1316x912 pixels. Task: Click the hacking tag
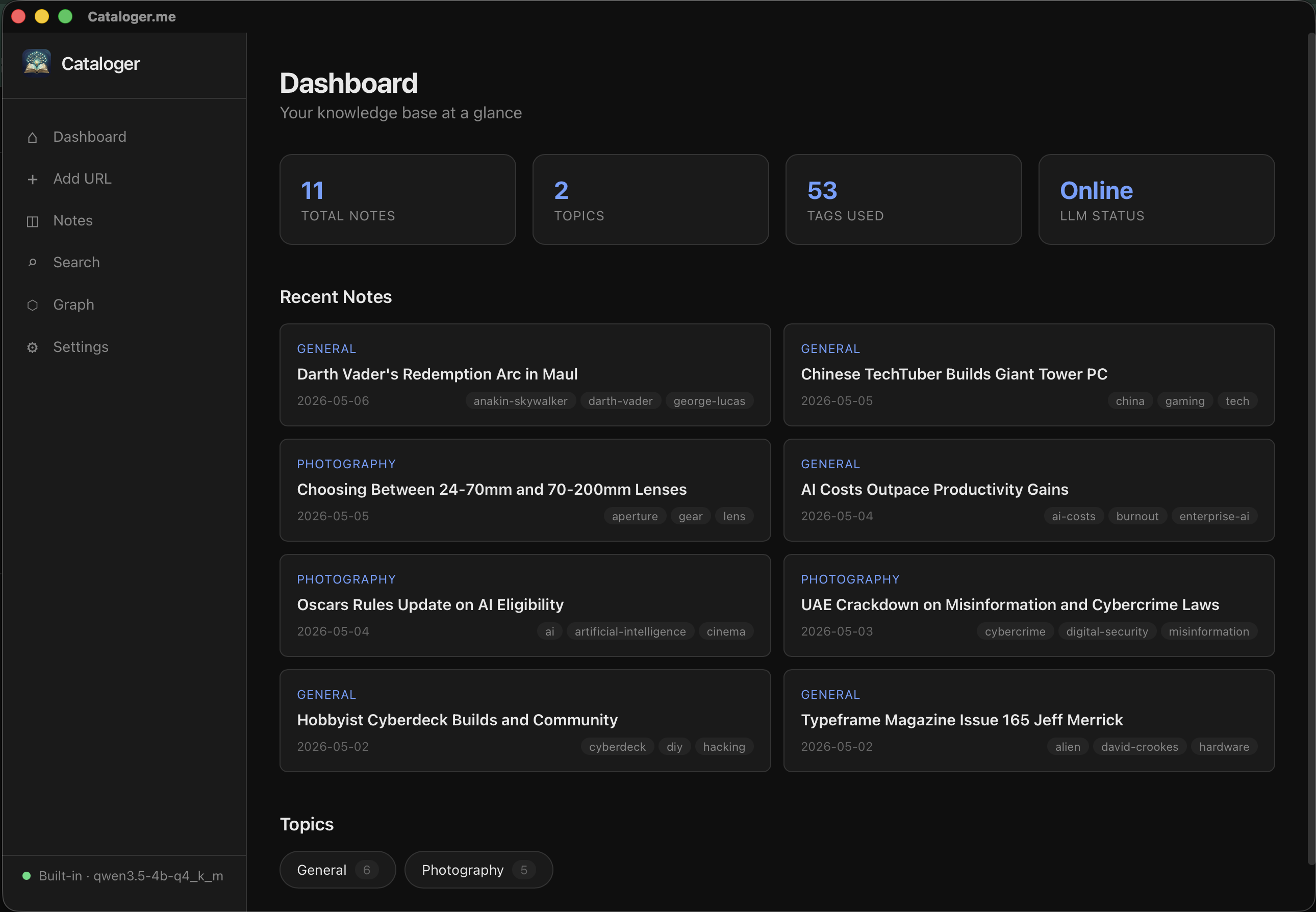point(724,747)
